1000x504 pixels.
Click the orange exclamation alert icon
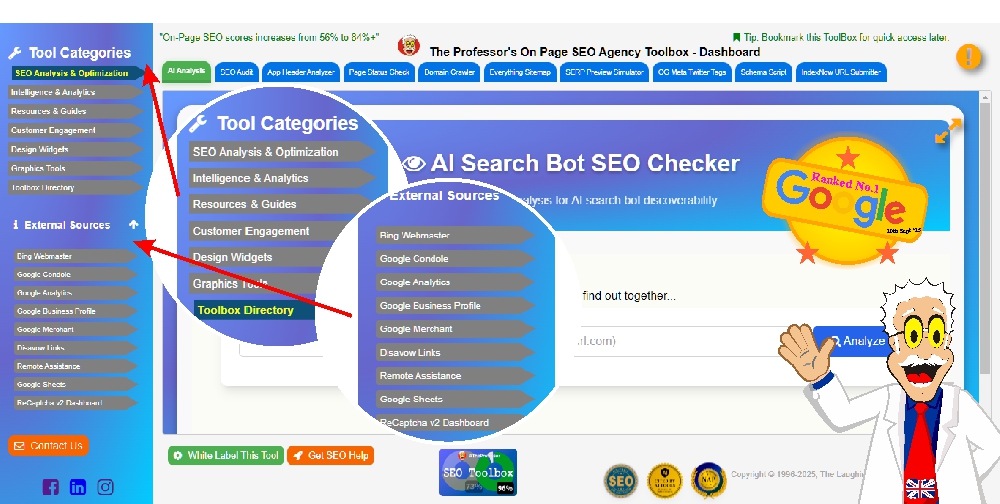(968, 57)
